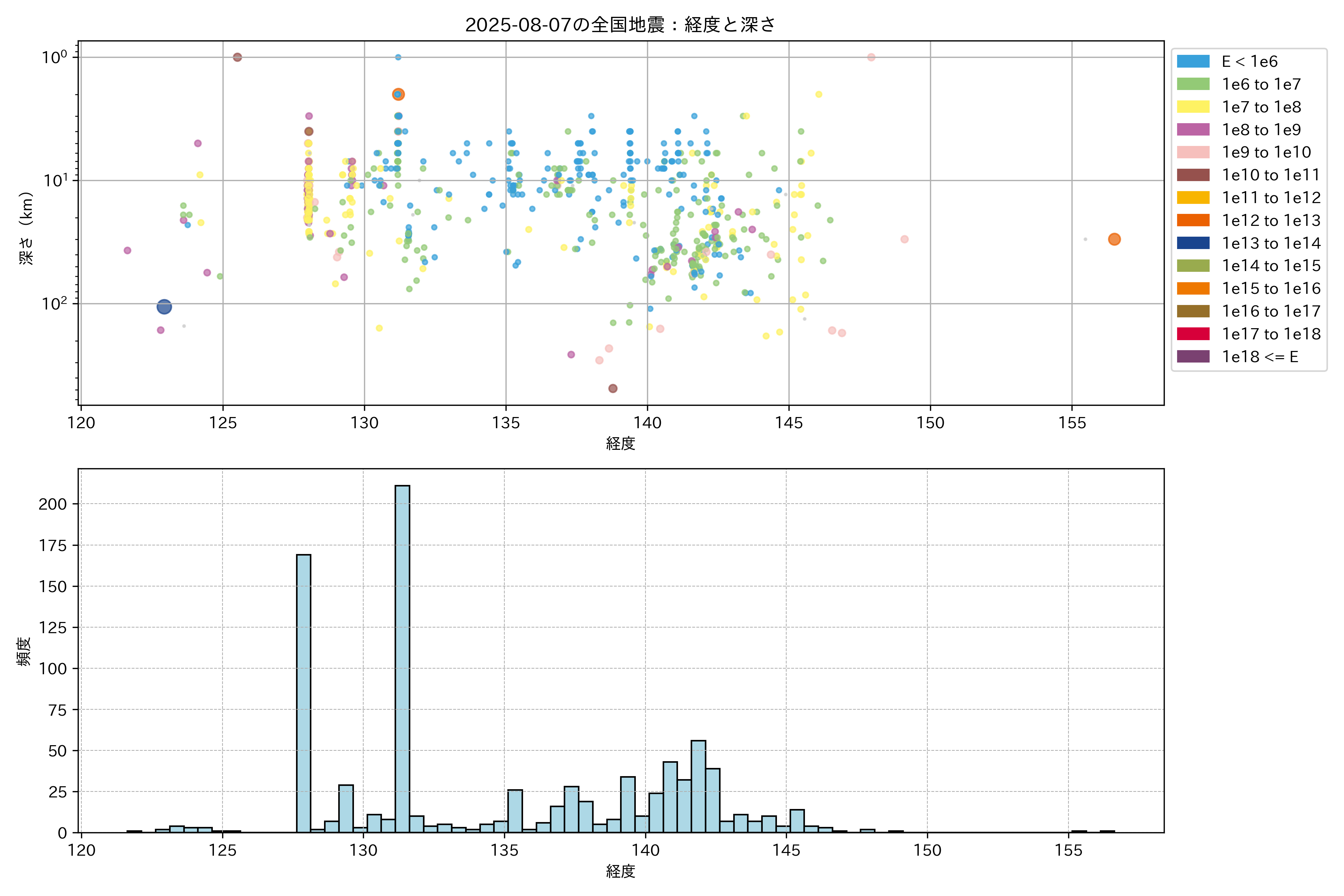Click the chart title 2025-08-07の全国地震

tap(620, 25)
